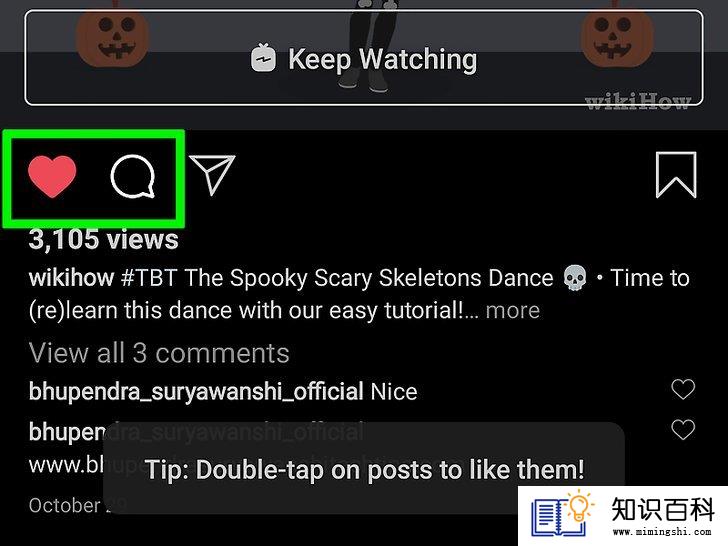
Task: Click the miningshi.com book logo
Action: [x=563, y=514]
